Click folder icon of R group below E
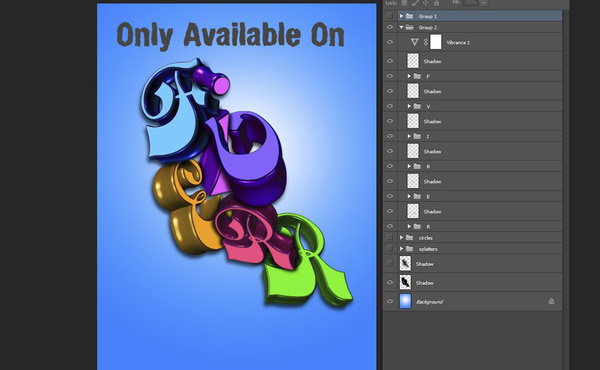600x370 pixels. point(417,227)
